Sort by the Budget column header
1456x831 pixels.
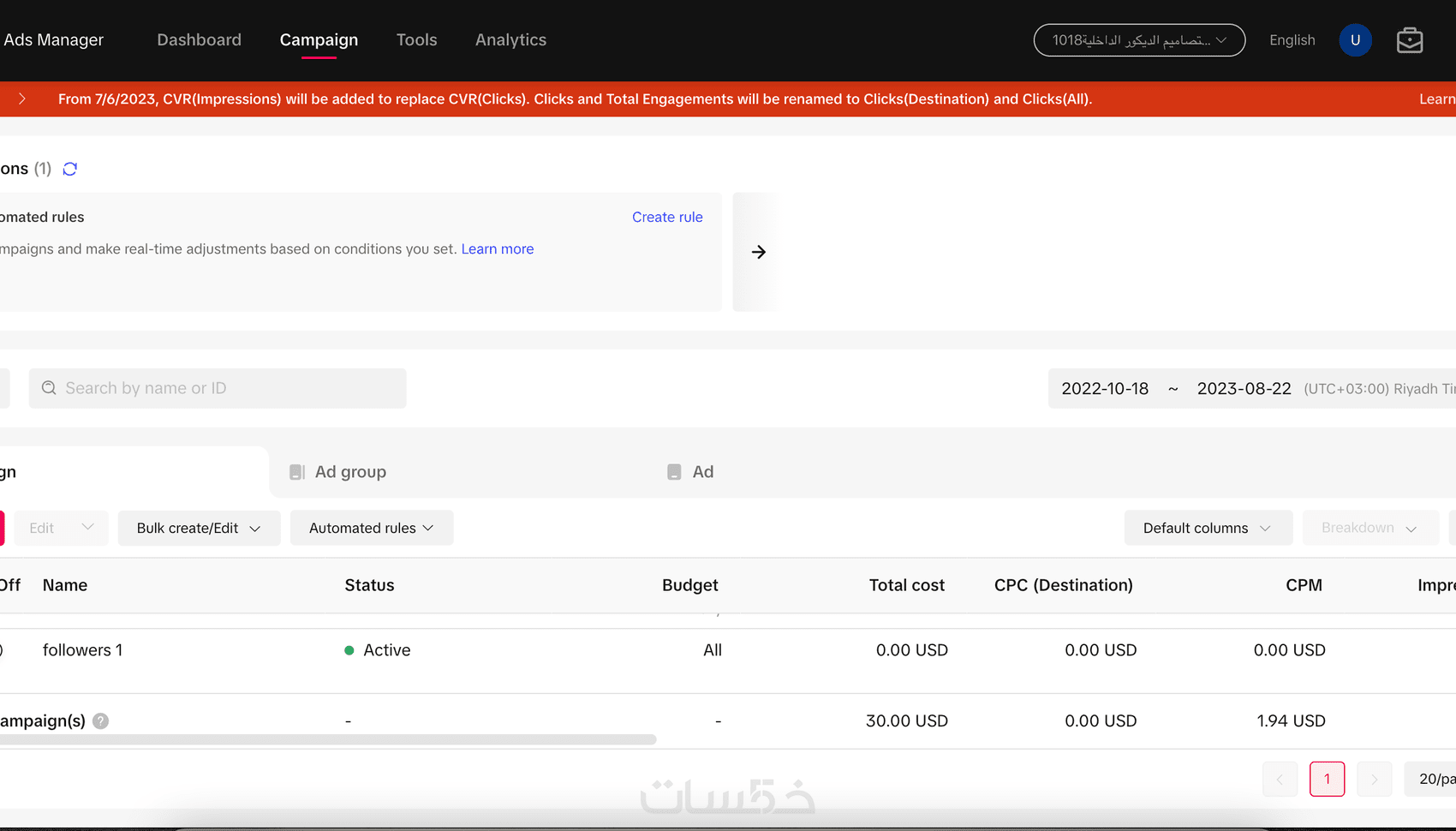coord(689,585)
